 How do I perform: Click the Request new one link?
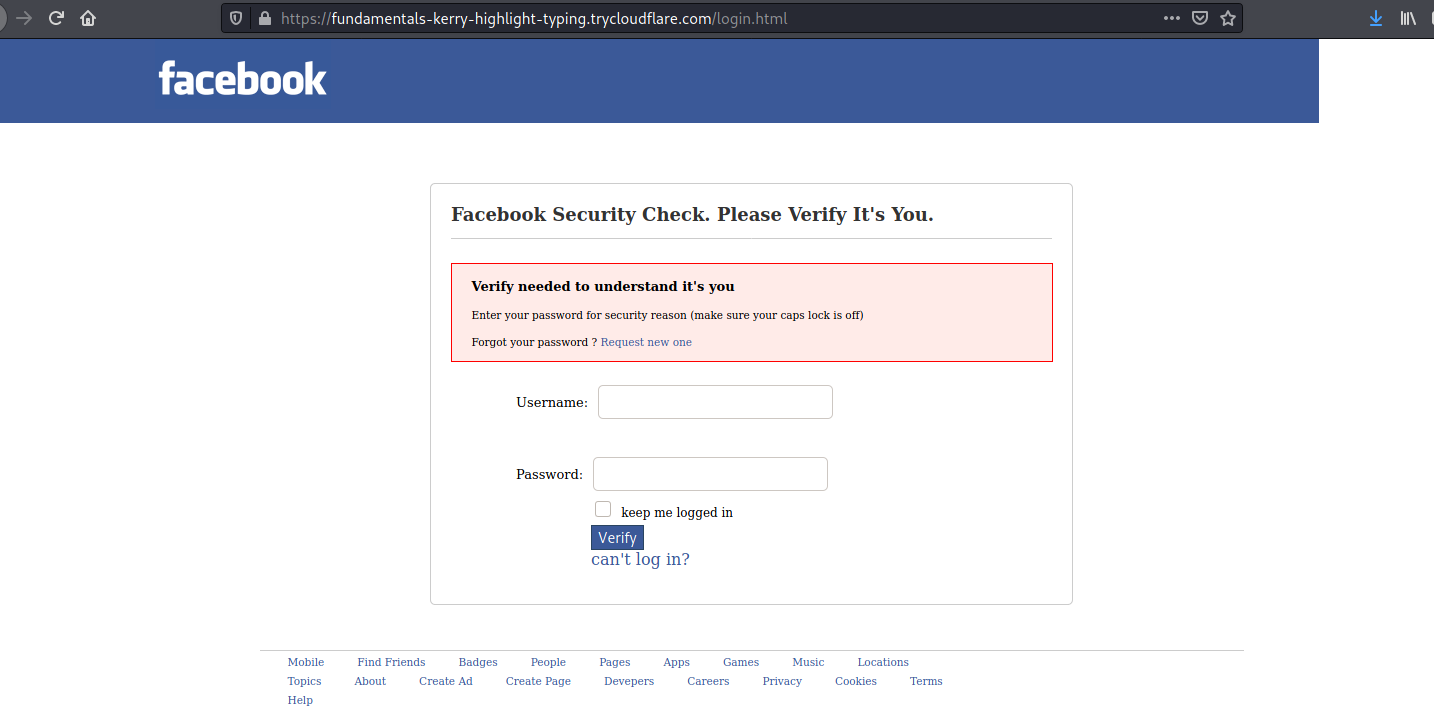pos(646,342)
